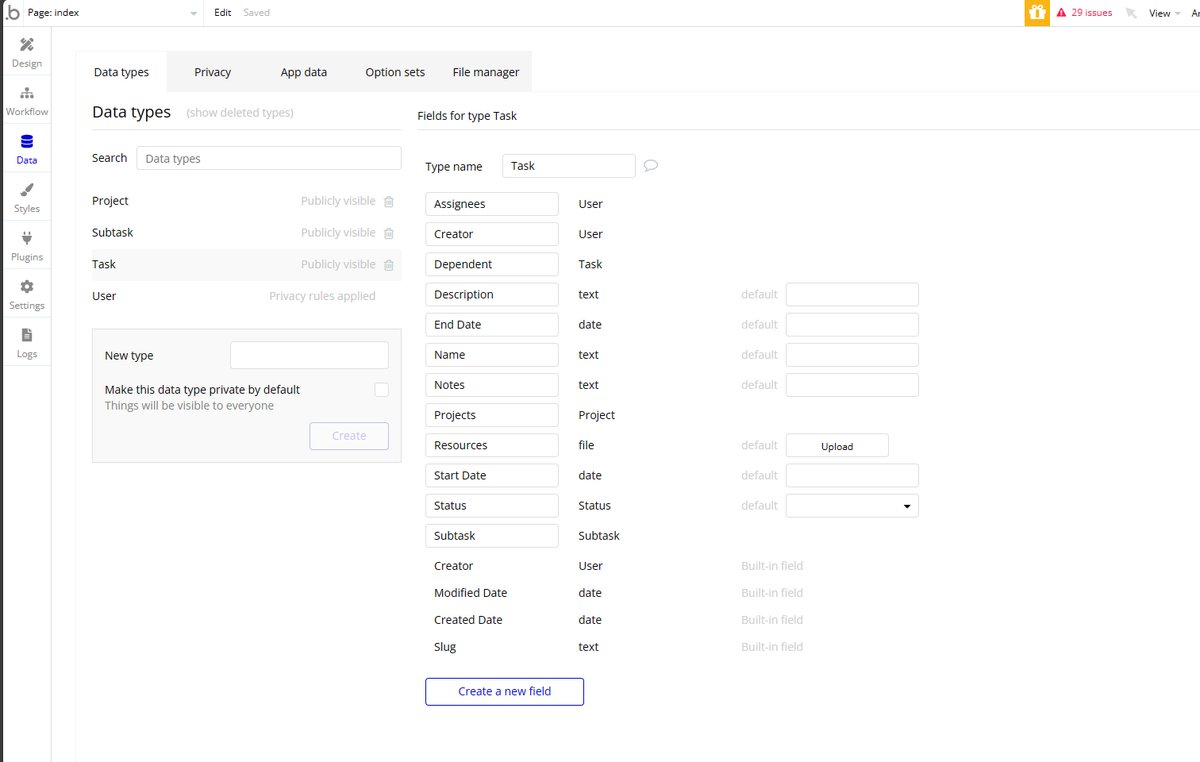
Task: Open the Edit menu
Action: 223,13
